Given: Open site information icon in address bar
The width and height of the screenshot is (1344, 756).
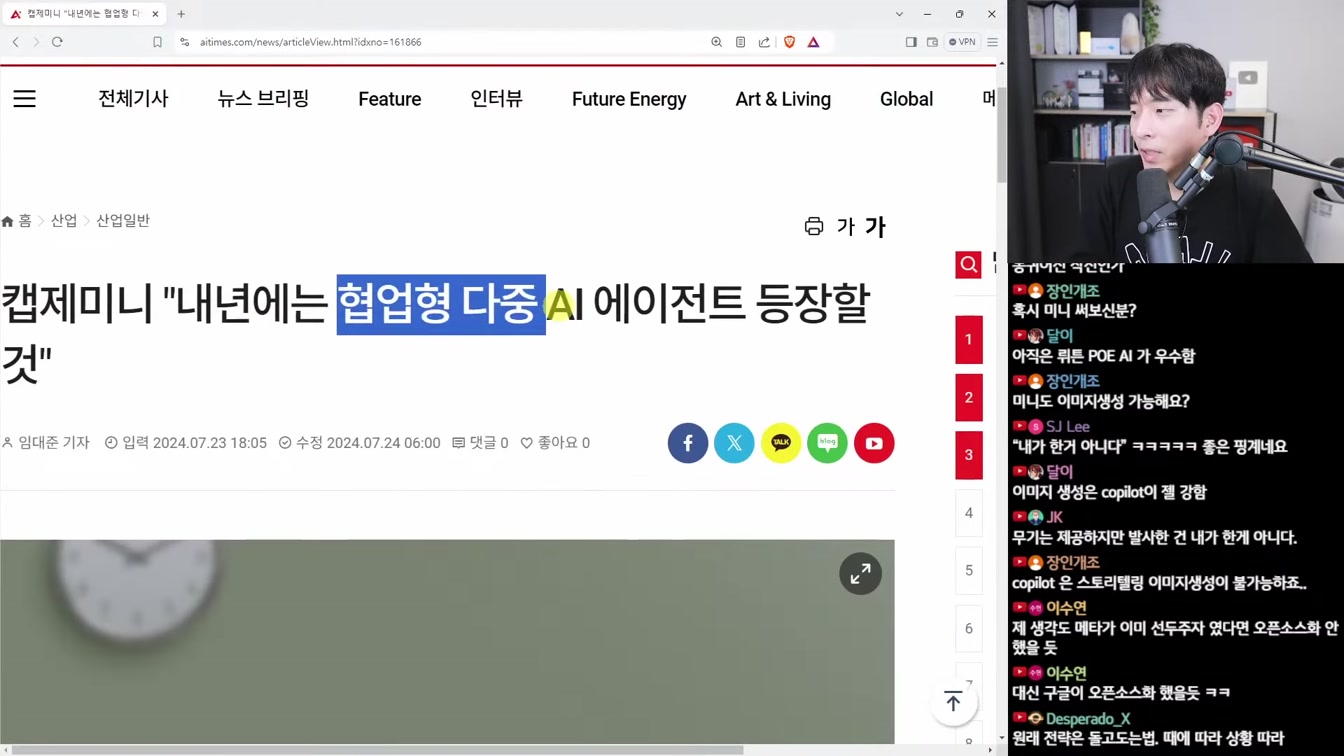Looking at the screenshot, I should click(x=185, y=42).
